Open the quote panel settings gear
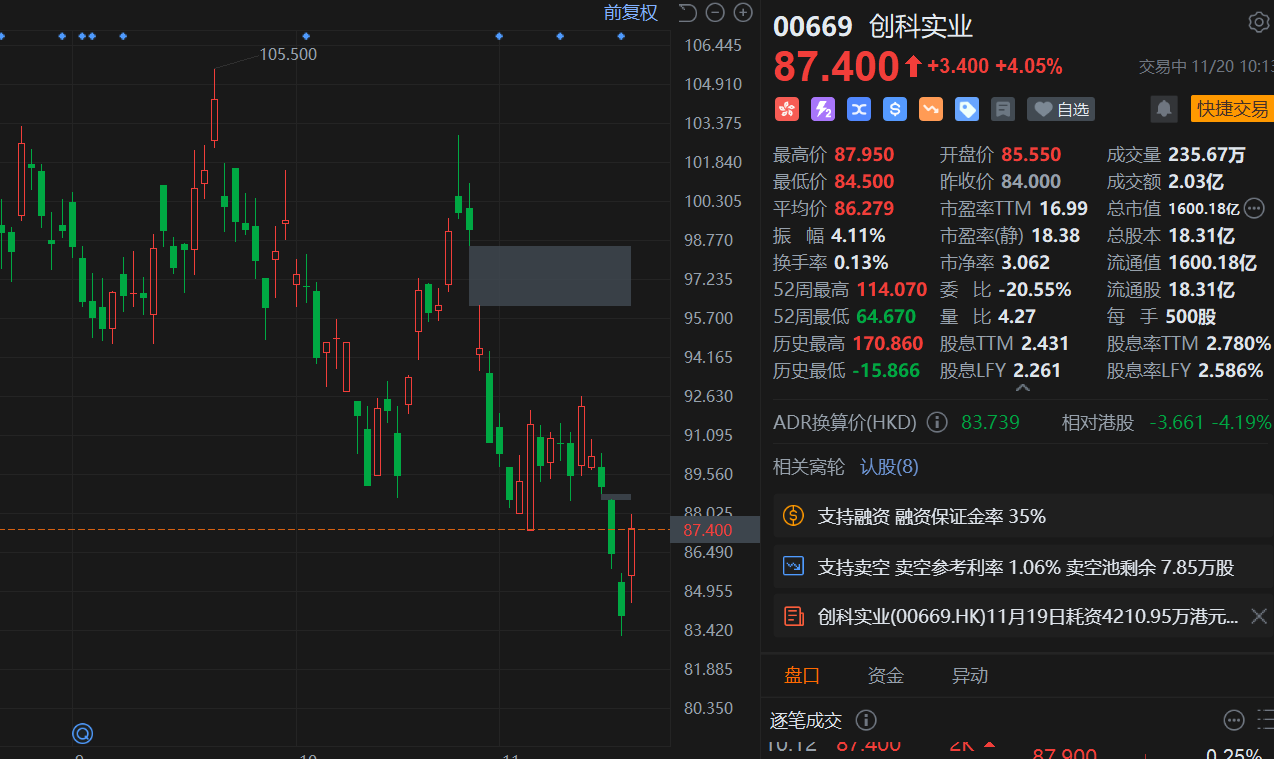This screenshot has height=759, width=1274. (x=1258, y=22)
